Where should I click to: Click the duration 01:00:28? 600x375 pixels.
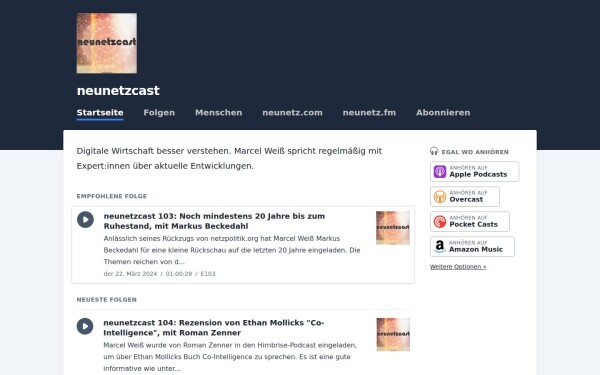pos(179,274)
